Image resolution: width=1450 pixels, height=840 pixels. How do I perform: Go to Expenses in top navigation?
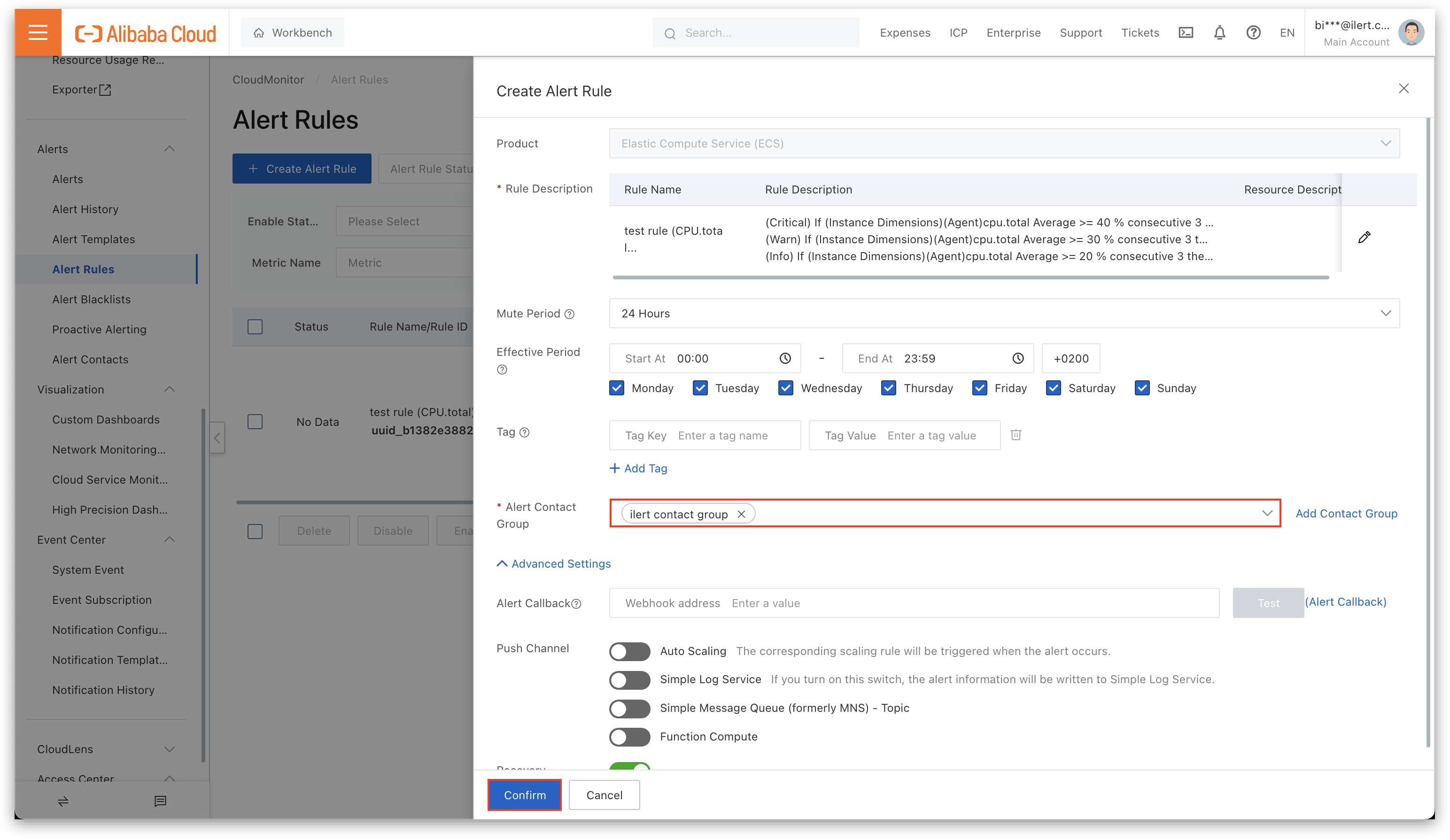905,33
